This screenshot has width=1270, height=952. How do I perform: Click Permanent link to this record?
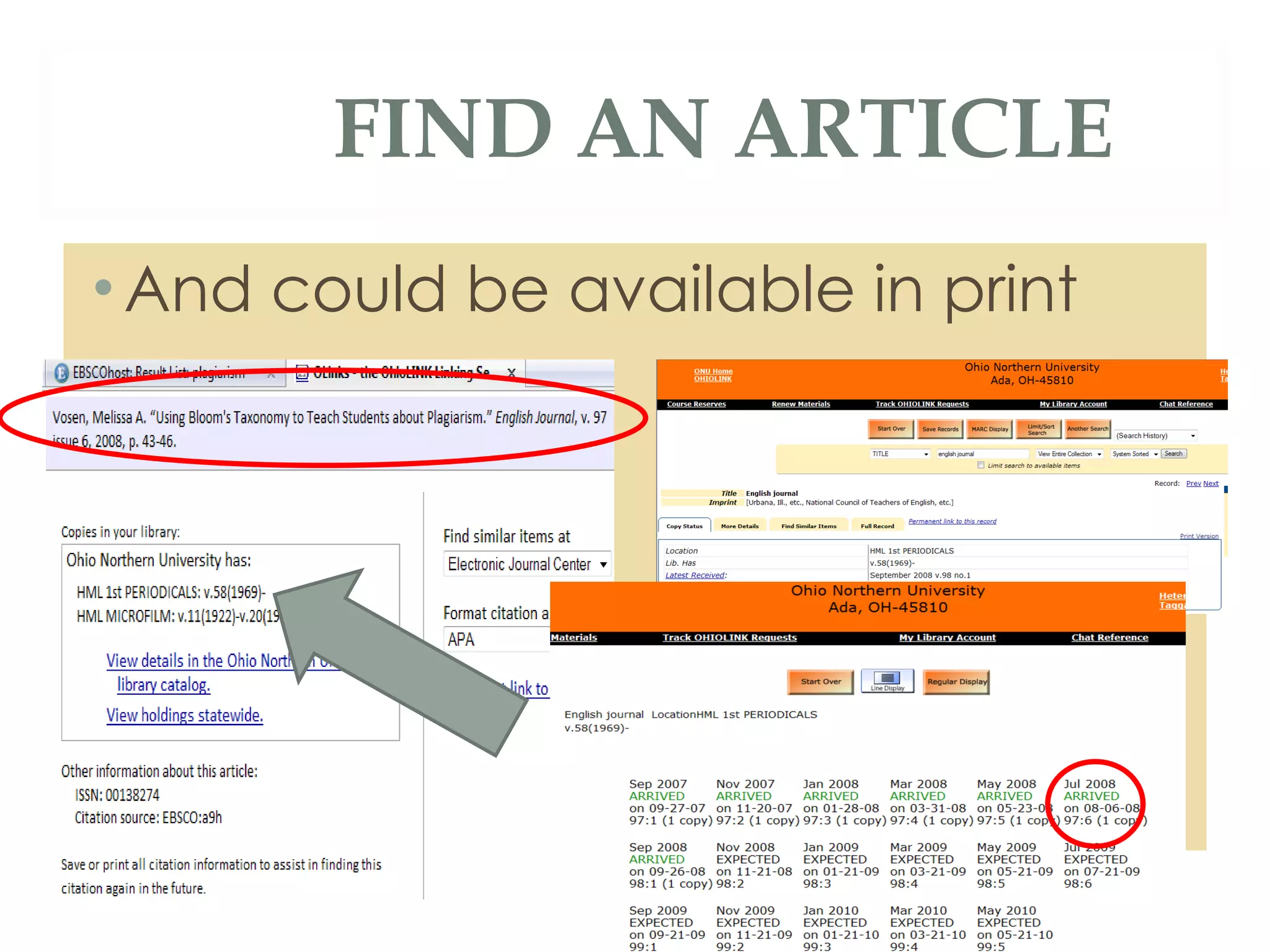coord(952,521)
